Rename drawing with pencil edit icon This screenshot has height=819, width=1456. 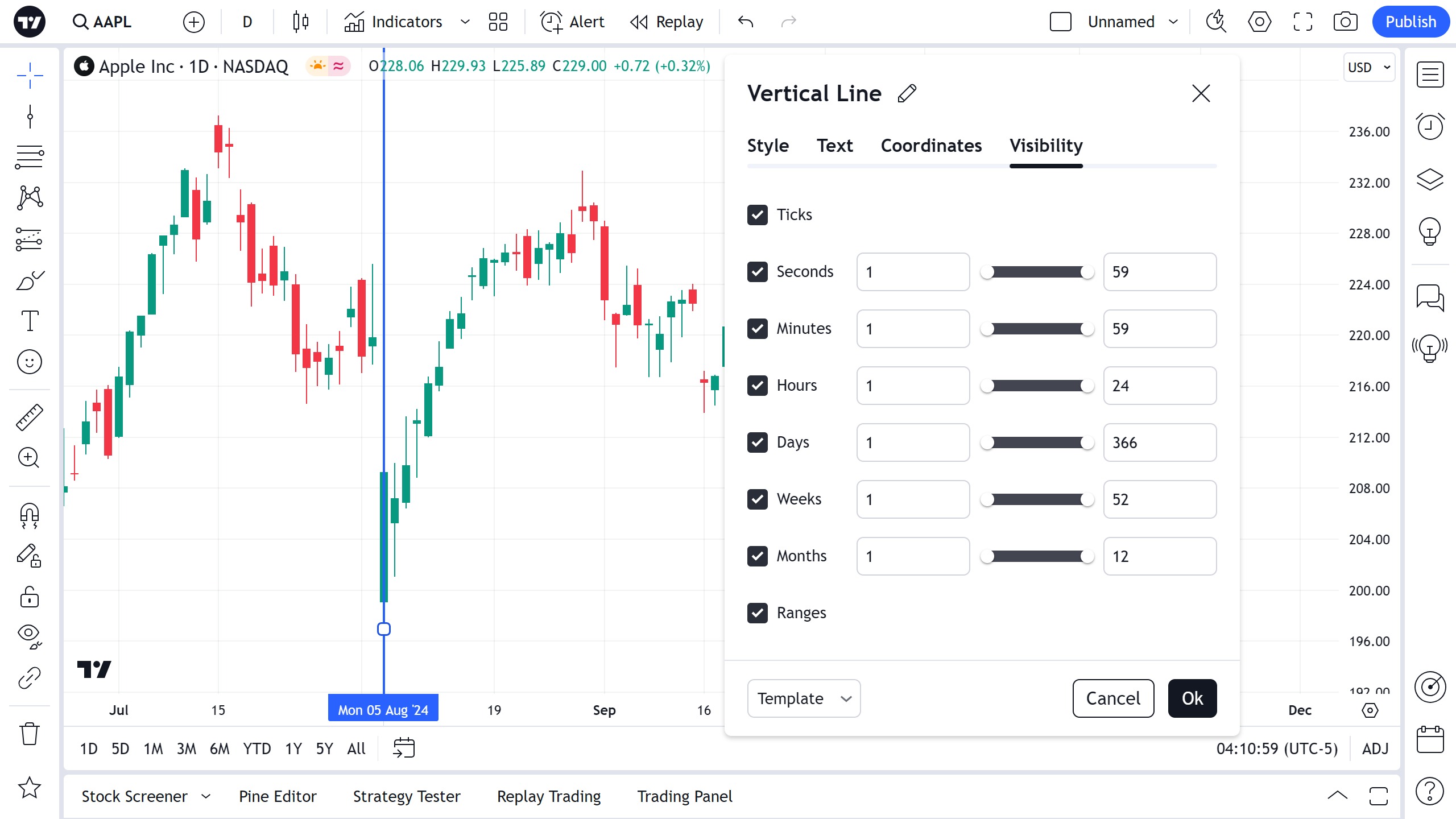click(907, 93)
